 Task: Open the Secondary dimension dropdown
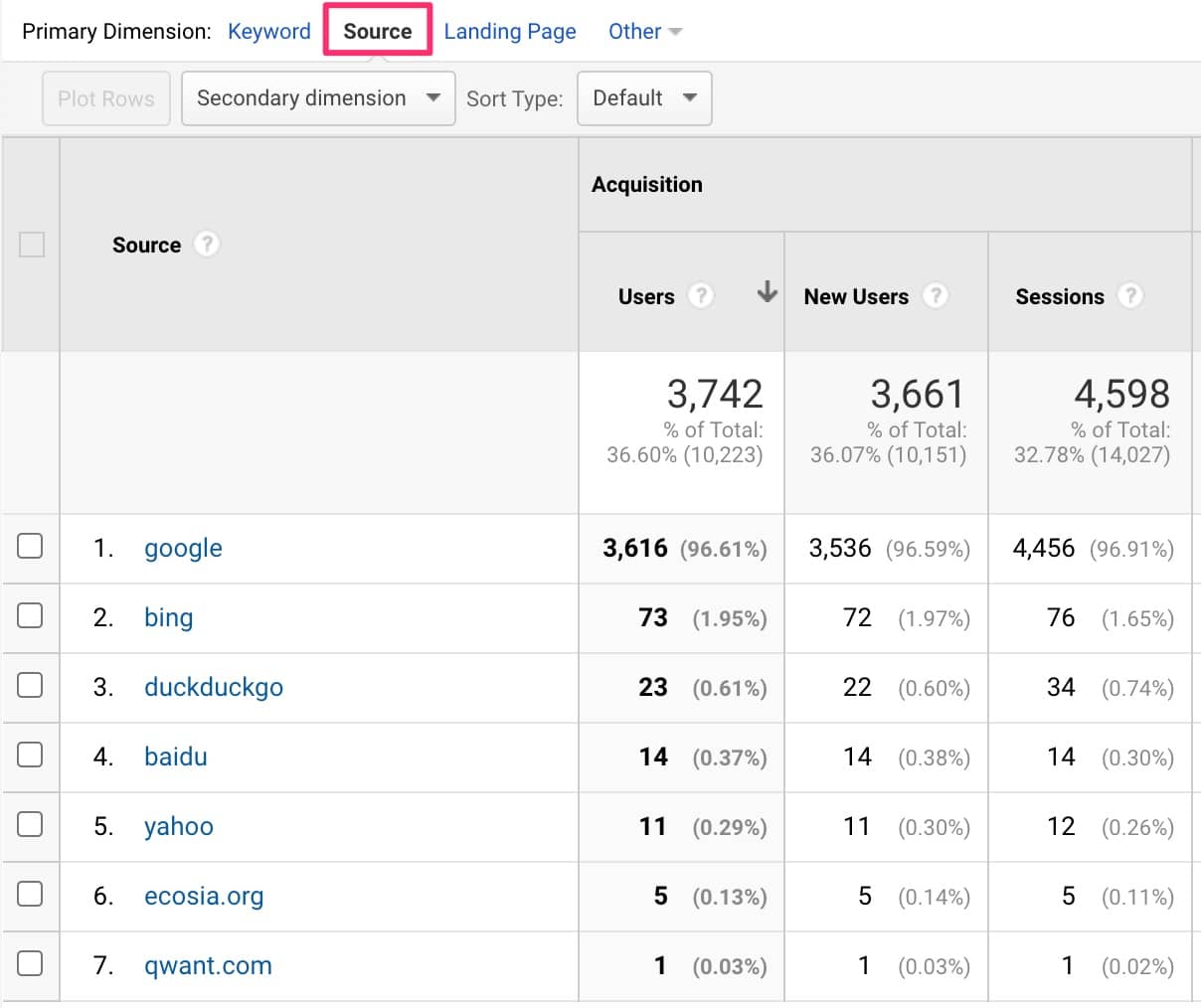coord(318,98)
